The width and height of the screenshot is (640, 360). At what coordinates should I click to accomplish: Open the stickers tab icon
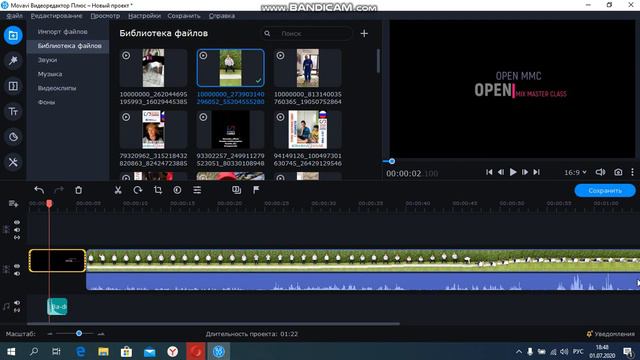tap(13, 137)
